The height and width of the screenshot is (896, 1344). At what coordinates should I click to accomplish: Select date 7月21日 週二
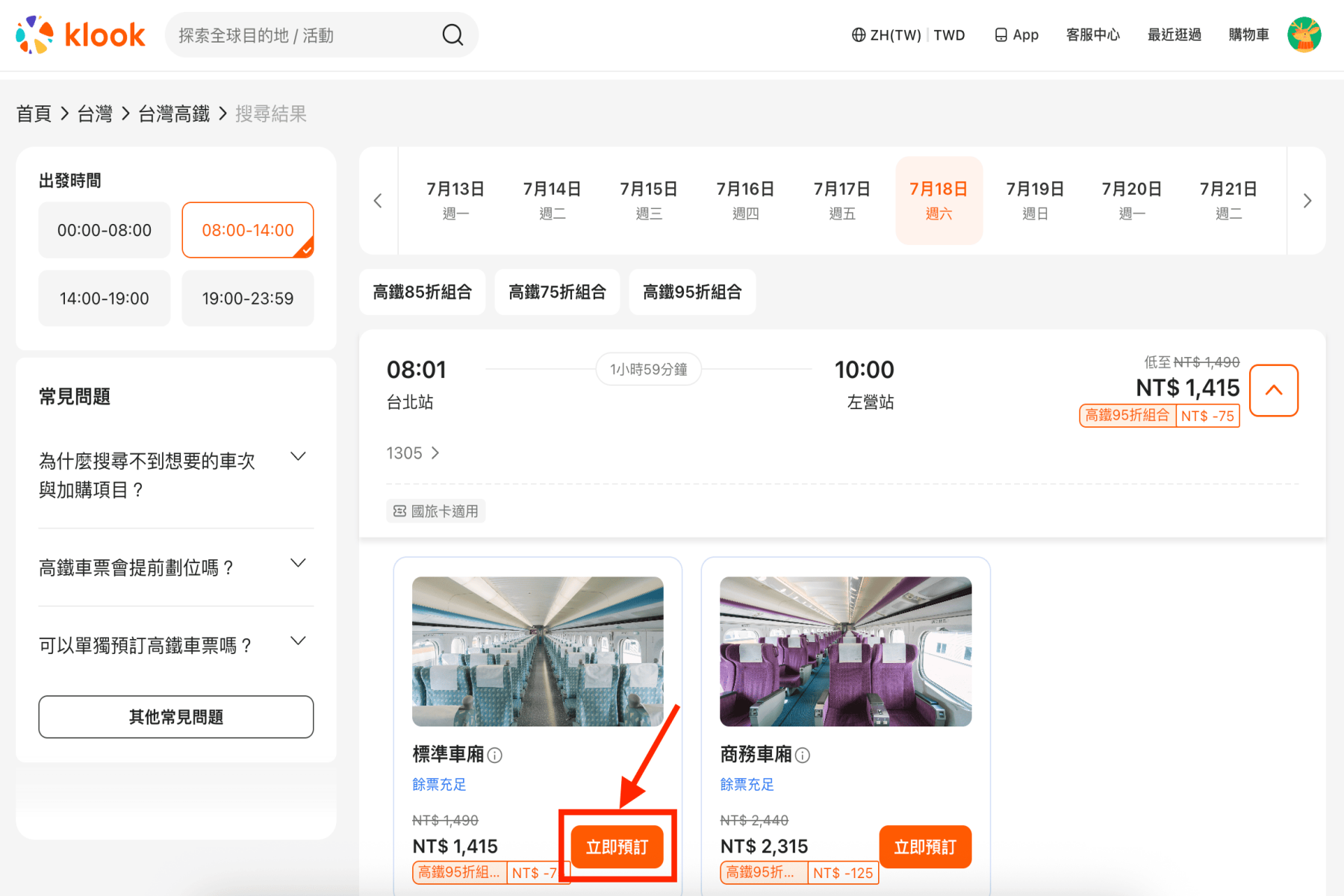coord(1228,201)
